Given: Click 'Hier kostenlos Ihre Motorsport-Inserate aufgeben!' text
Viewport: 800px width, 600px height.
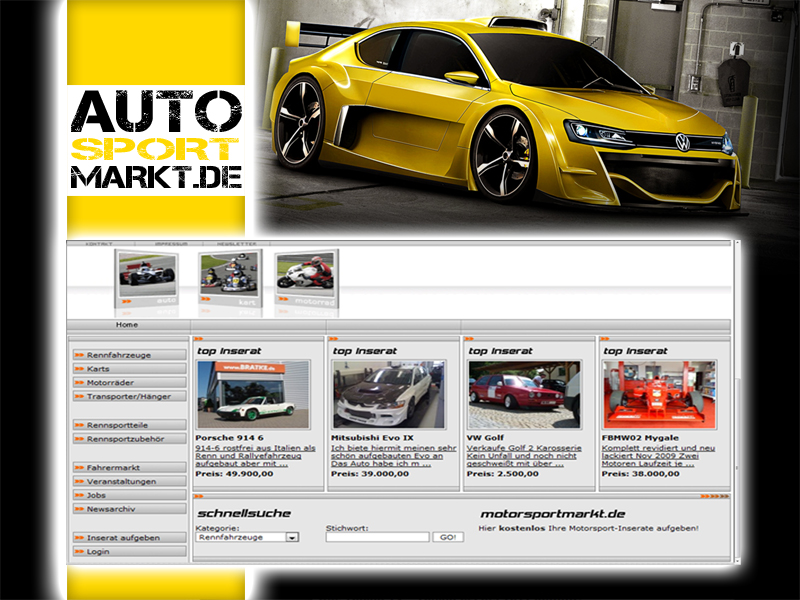Looking at the screenshot, I should (589, 528).
